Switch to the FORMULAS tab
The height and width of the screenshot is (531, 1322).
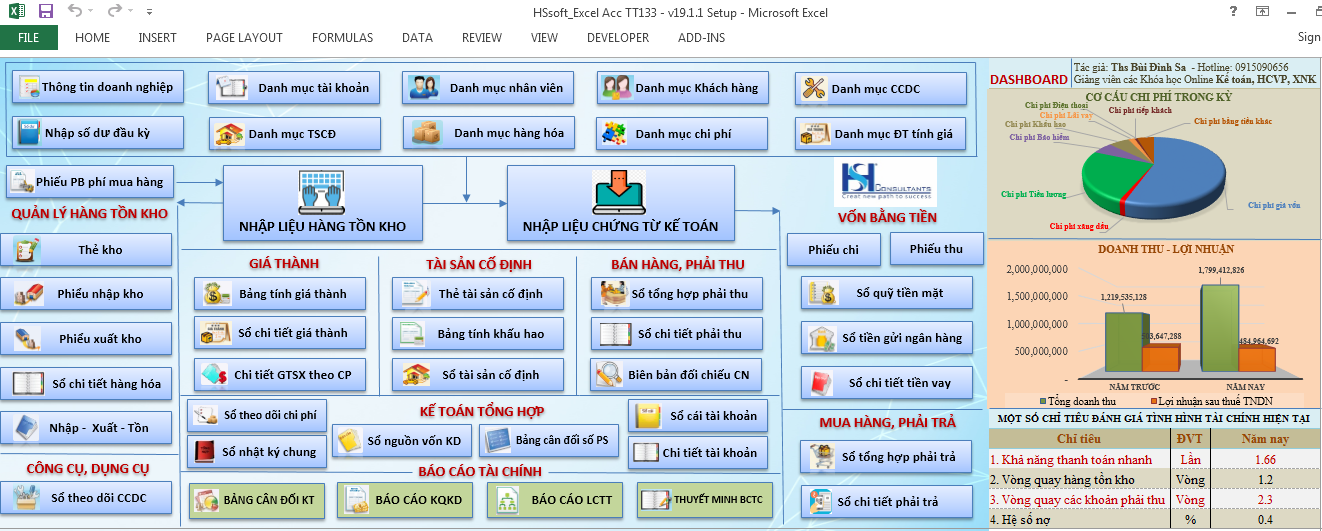pyautogui.click(x=342, y=38)
